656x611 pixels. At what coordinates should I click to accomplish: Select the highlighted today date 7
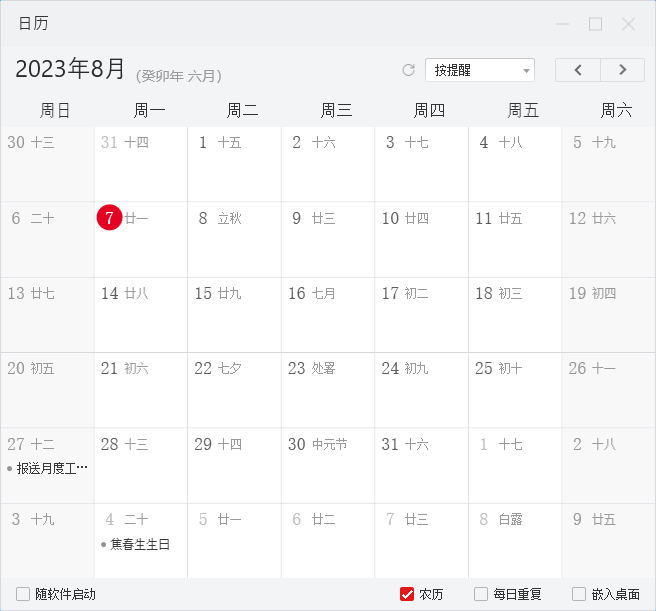pos(109,218)
